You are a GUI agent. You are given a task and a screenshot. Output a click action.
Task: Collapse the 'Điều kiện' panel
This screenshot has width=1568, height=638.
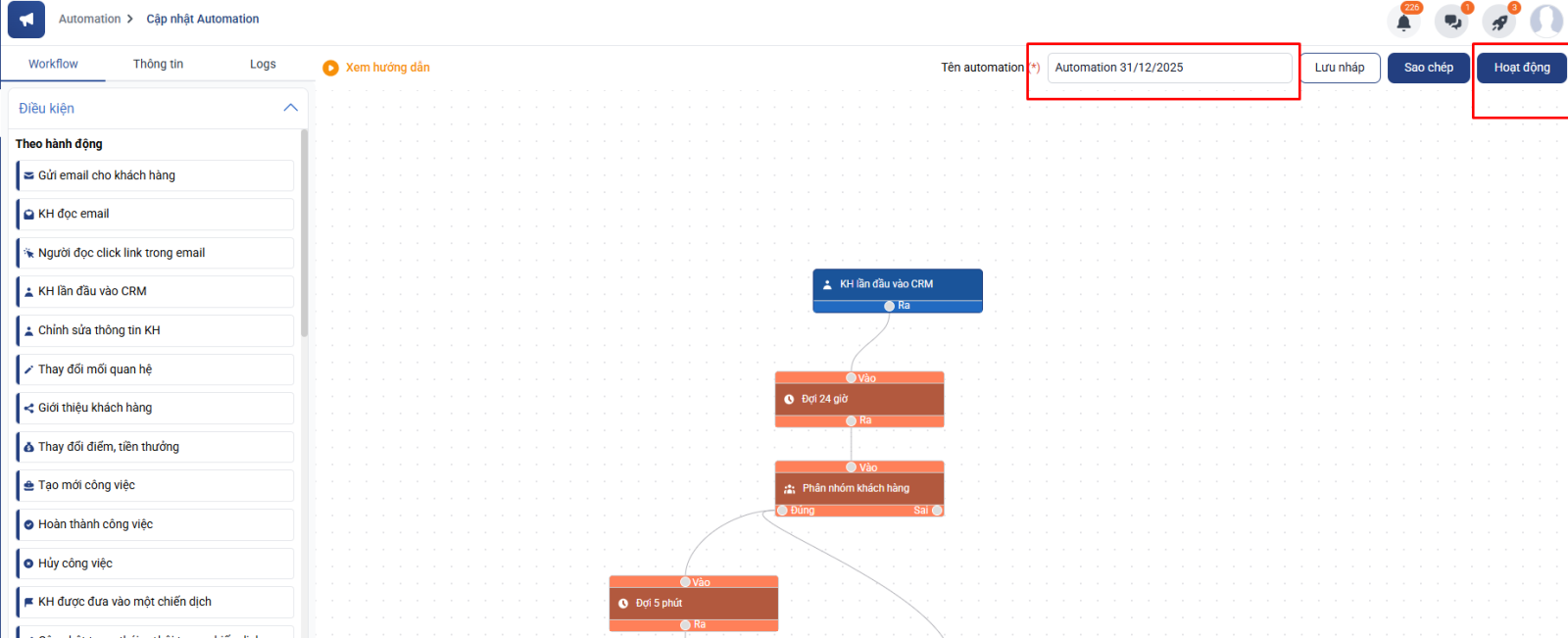(290, 108)
